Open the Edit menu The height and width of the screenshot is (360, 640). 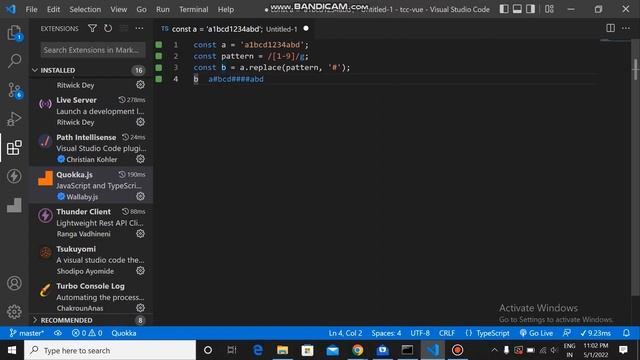53,9
